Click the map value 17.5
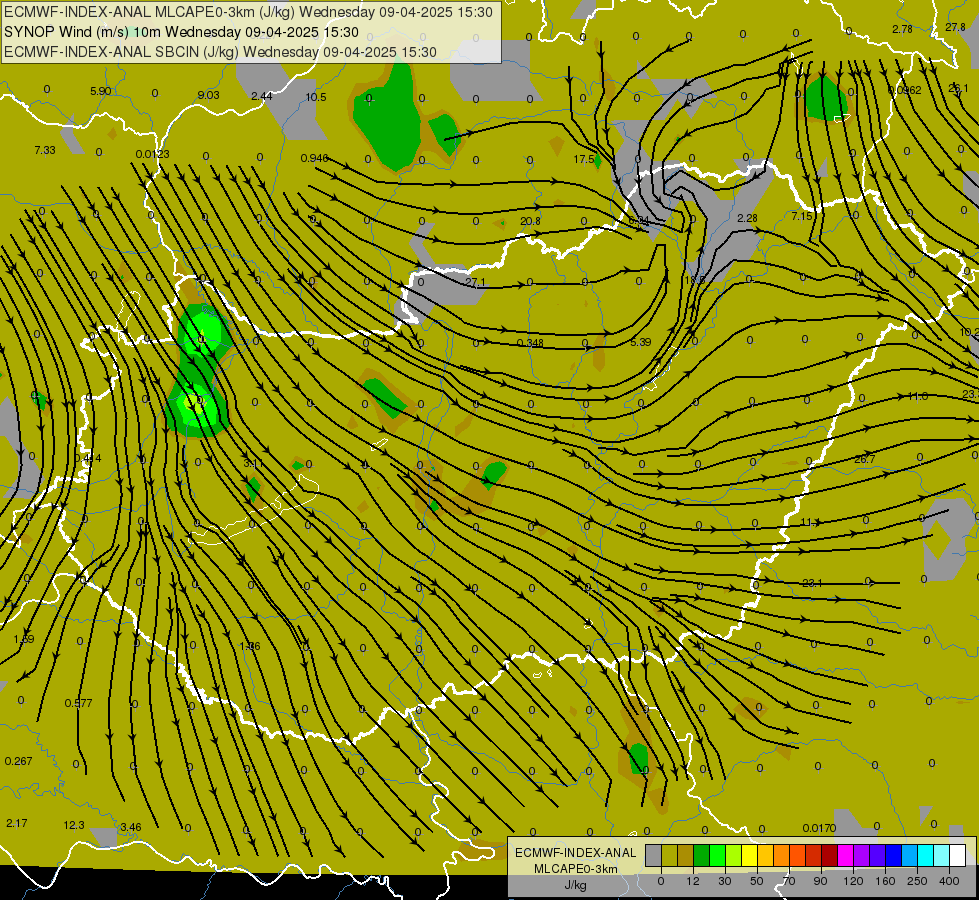979x900 pixels. click(x=584, y=159)
